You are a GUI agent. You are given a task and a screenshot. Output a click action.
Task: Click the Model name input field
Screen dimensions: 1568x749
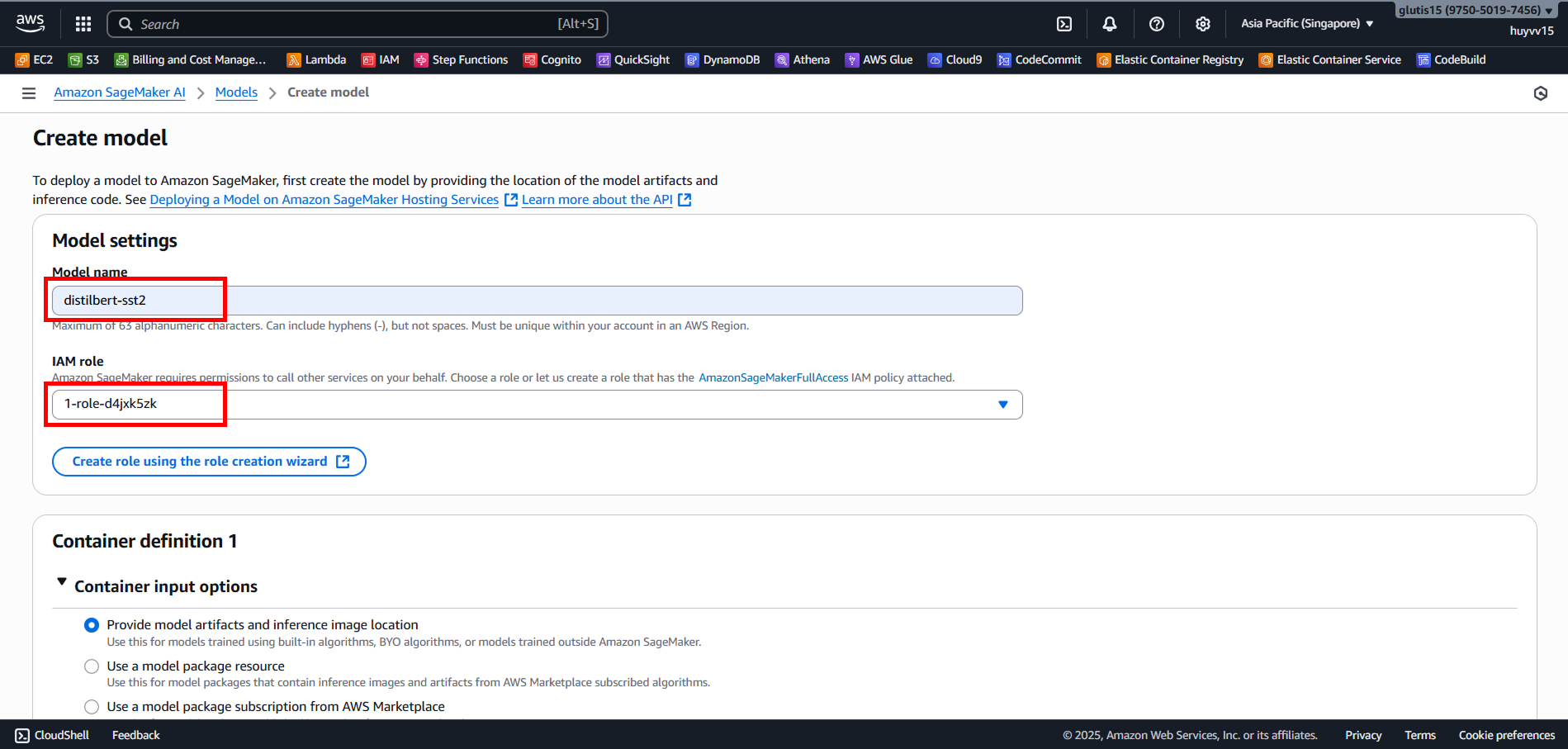[537, 301]
